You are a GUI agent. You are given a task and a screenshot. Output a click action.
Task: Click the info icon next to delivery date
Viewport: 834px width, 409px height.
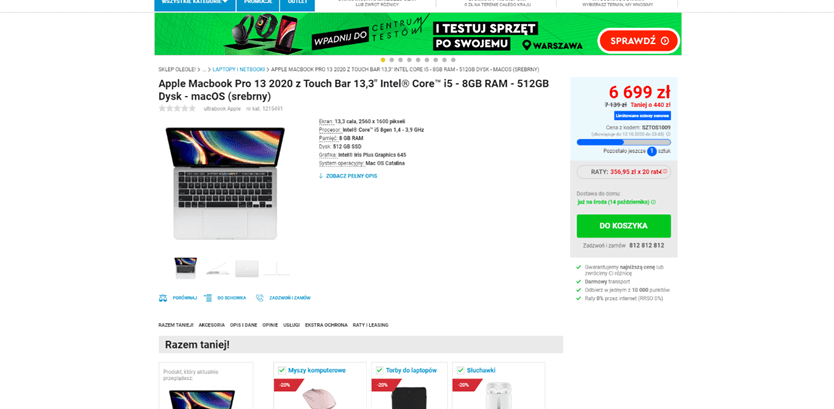653,202
